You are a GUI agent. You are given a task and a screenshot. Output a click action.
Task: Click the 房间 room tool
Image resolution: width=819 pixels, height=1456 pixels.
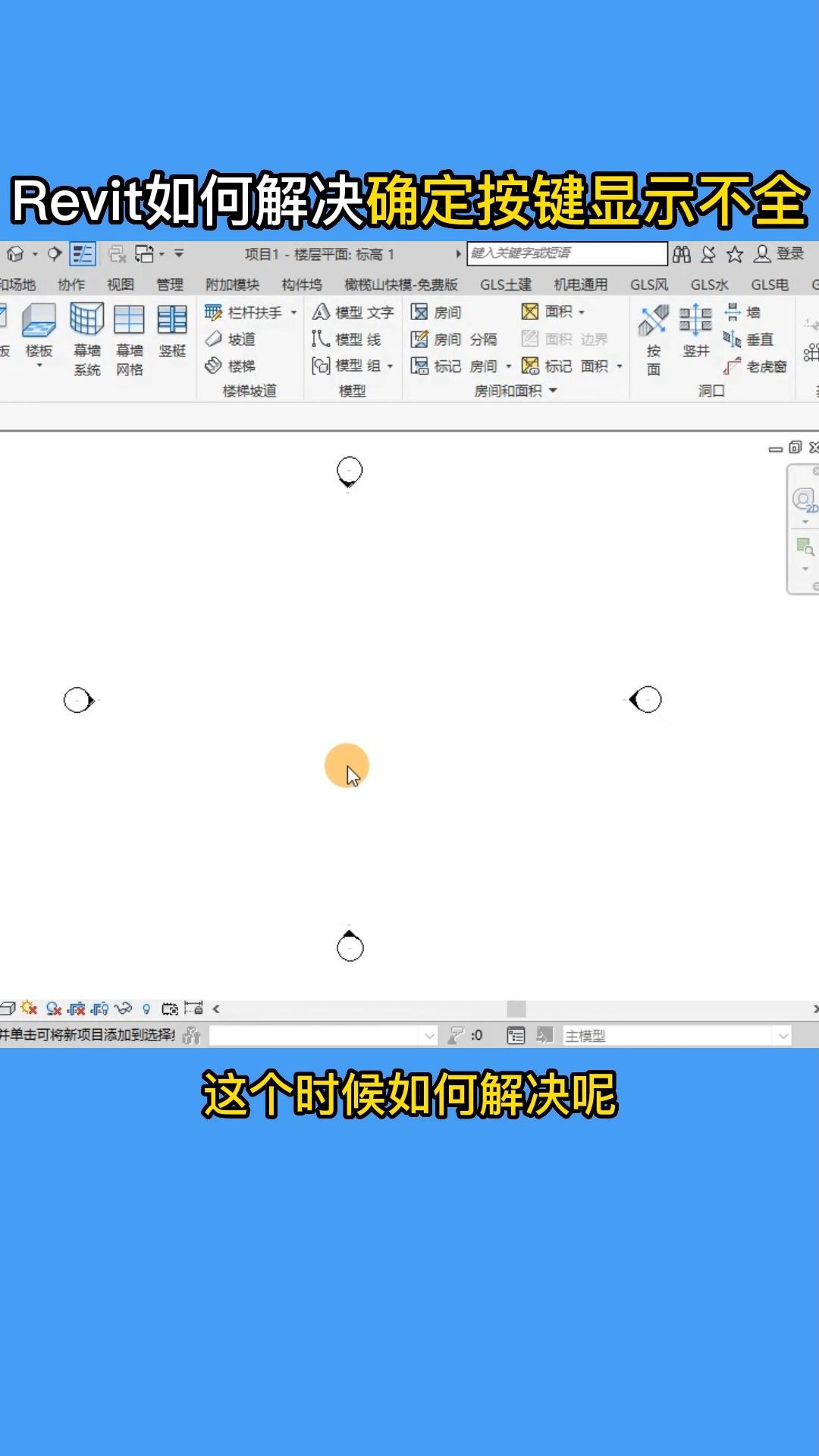point(436,312)
